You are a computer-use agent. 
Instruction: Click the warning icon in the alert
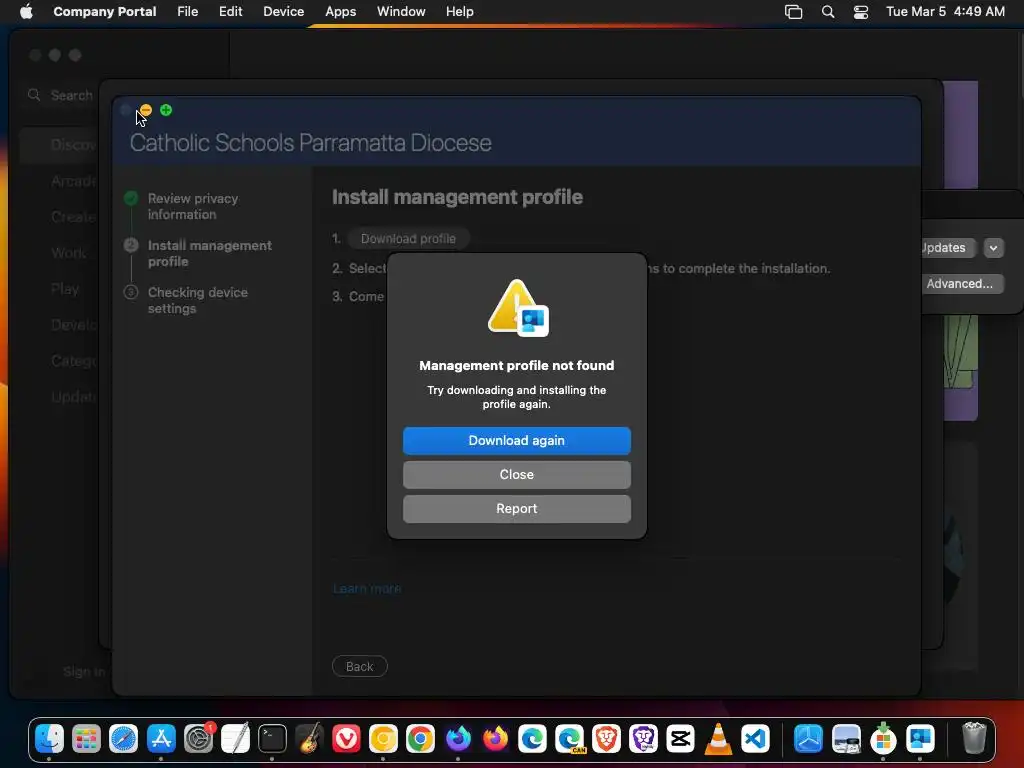pyautogui.click(x=518, y=308)
